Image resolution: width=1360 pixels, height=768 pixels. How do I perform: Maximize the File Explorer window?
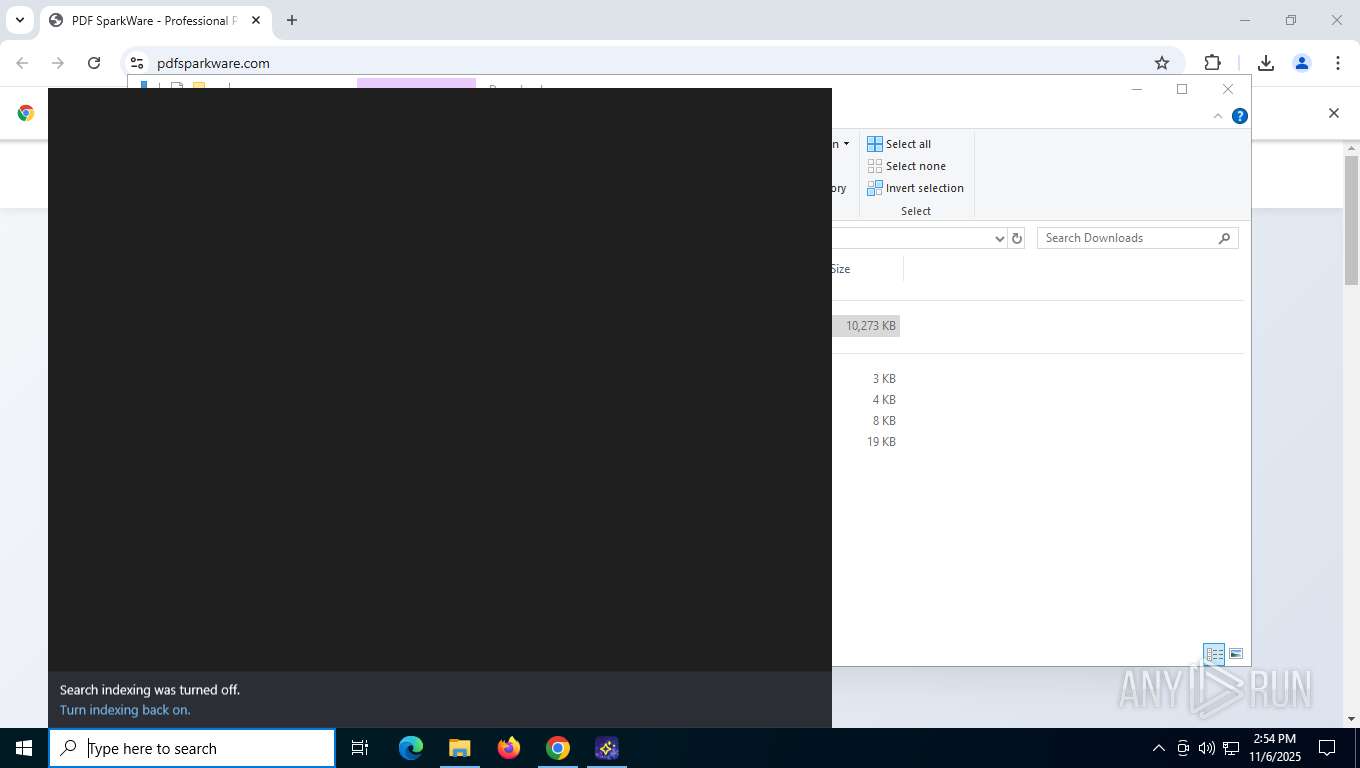(1182, 89)
